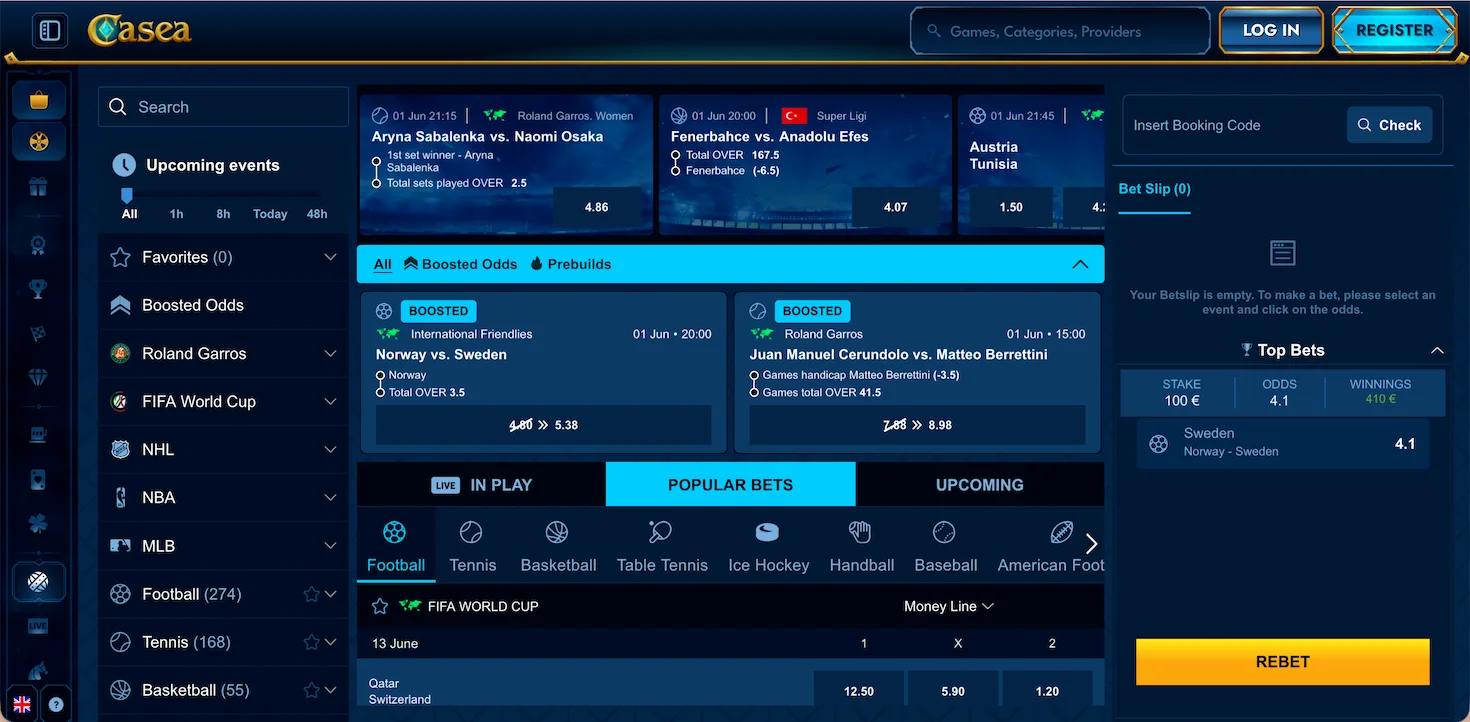Switch to the IN PLAY tab
This screenshot has height=722, width=1470.
tap(482, 485)
